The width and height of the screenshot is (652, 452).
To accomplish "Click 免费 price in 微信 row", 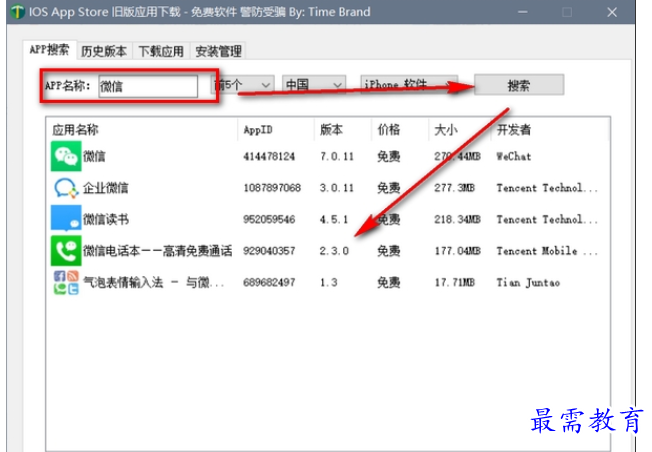I will [388, 156].
